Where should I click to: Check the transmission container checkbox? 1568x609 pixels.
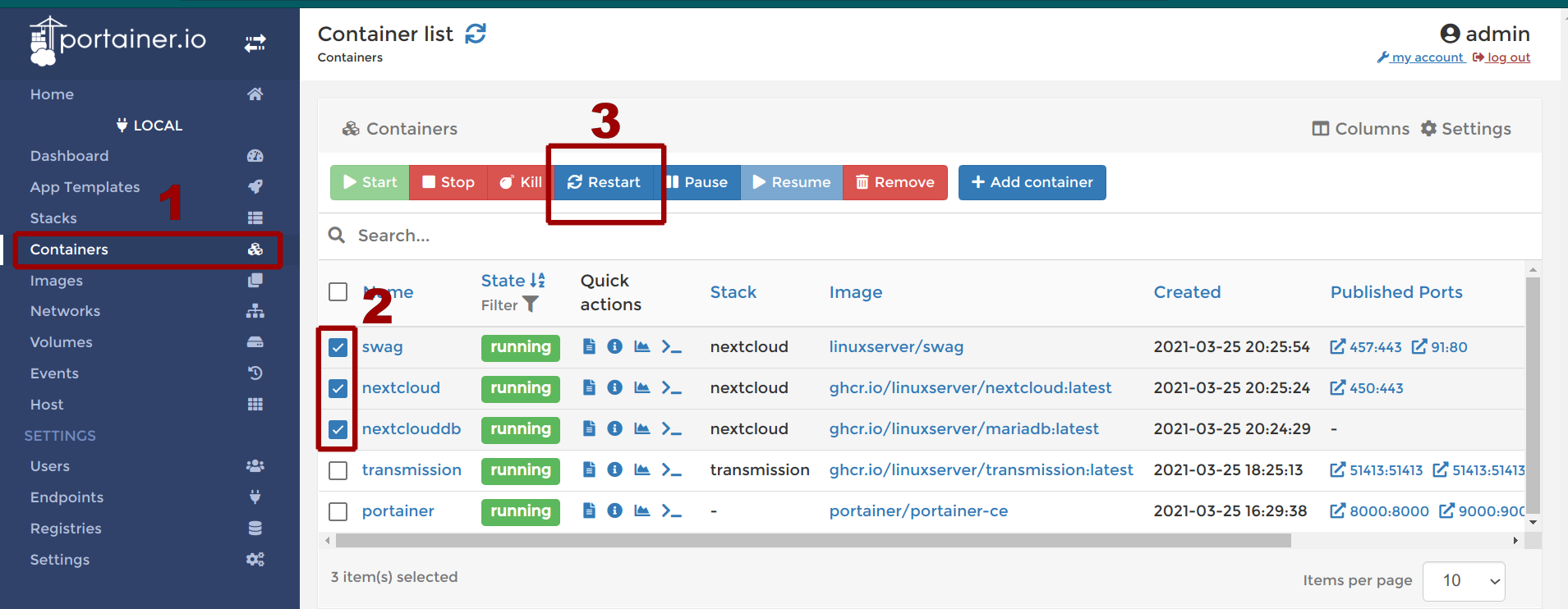pos(338,470)
